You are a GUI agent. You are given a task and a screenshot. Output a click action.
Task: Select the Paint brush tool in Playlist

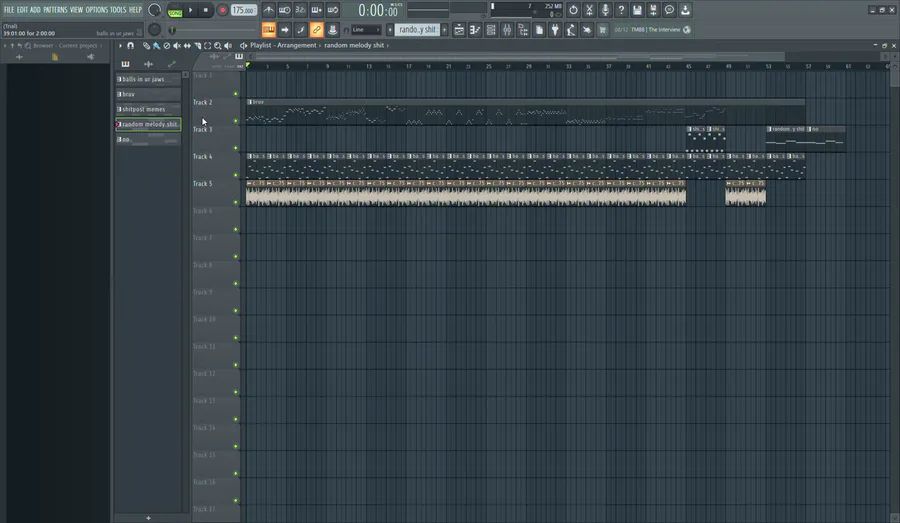point(156,45)
